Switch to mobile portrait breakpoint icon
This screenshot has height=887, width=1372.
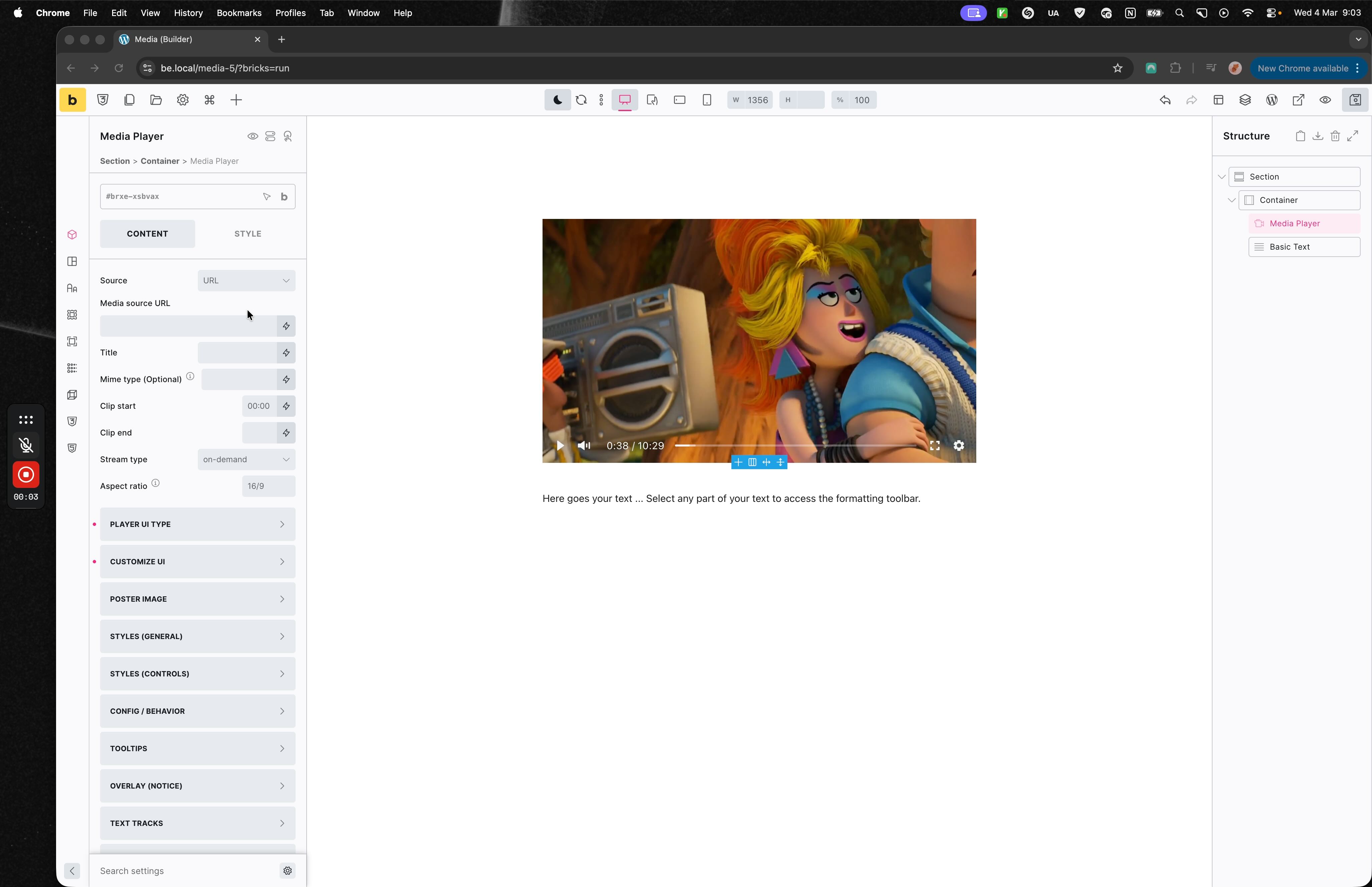tap(706, 100)
